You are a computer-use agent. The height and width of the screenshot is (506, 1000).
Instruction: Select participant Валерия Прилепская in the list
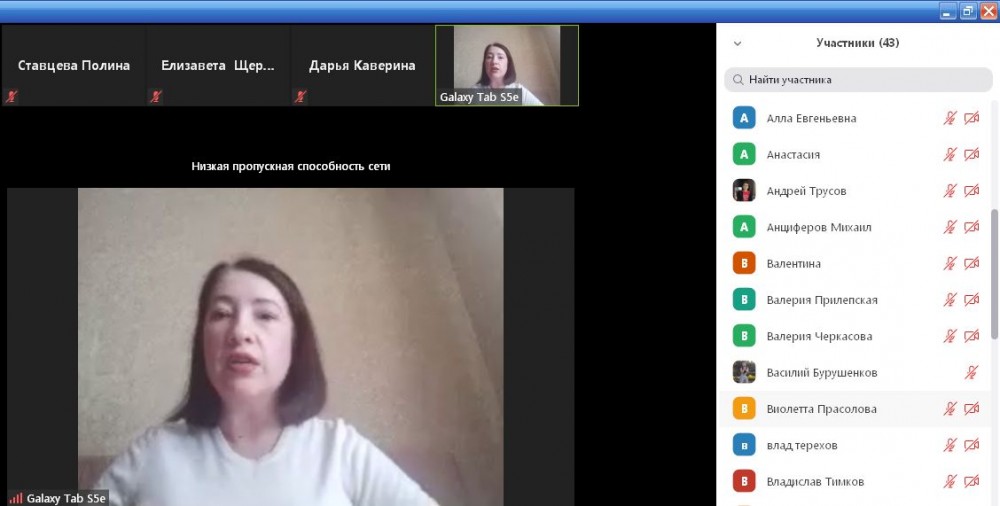821,300
